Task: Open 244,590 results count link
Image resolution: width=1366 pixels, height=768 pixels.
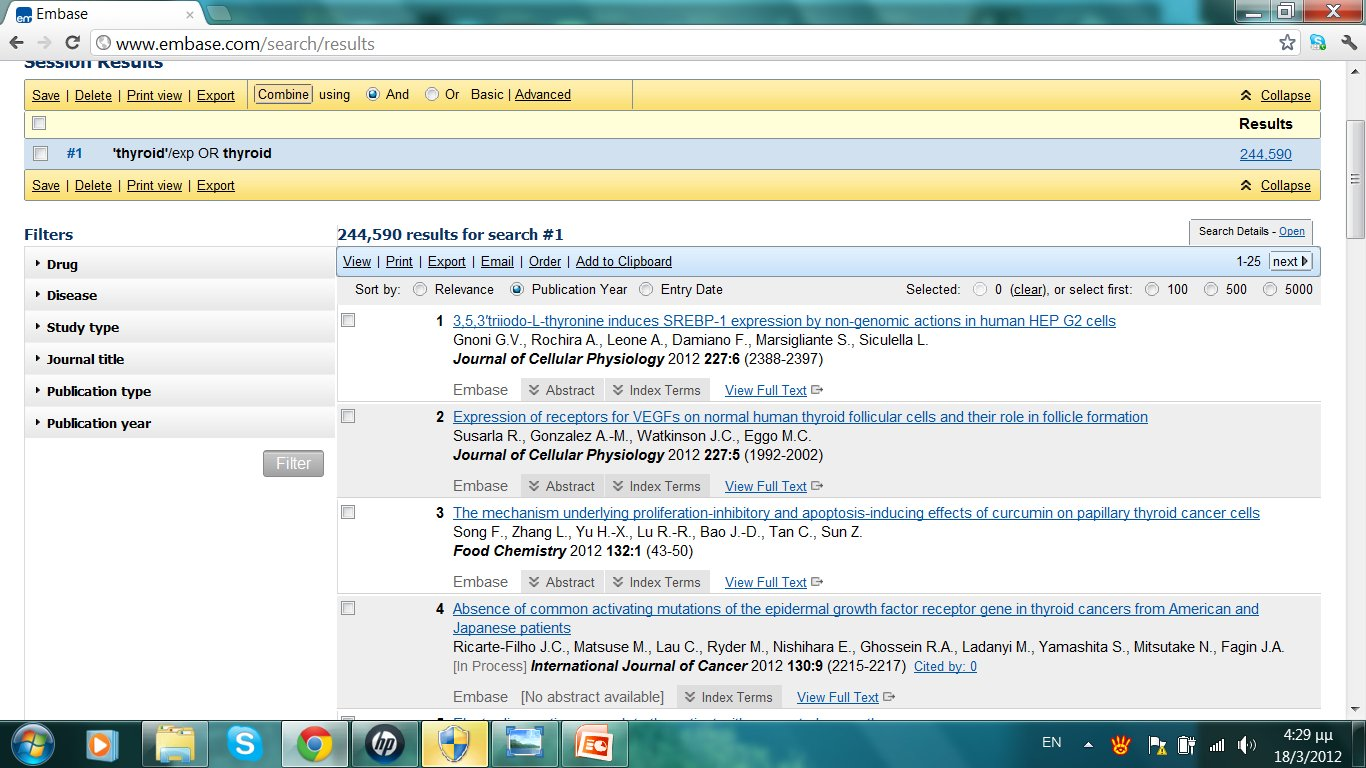Action: (1265, 154)
